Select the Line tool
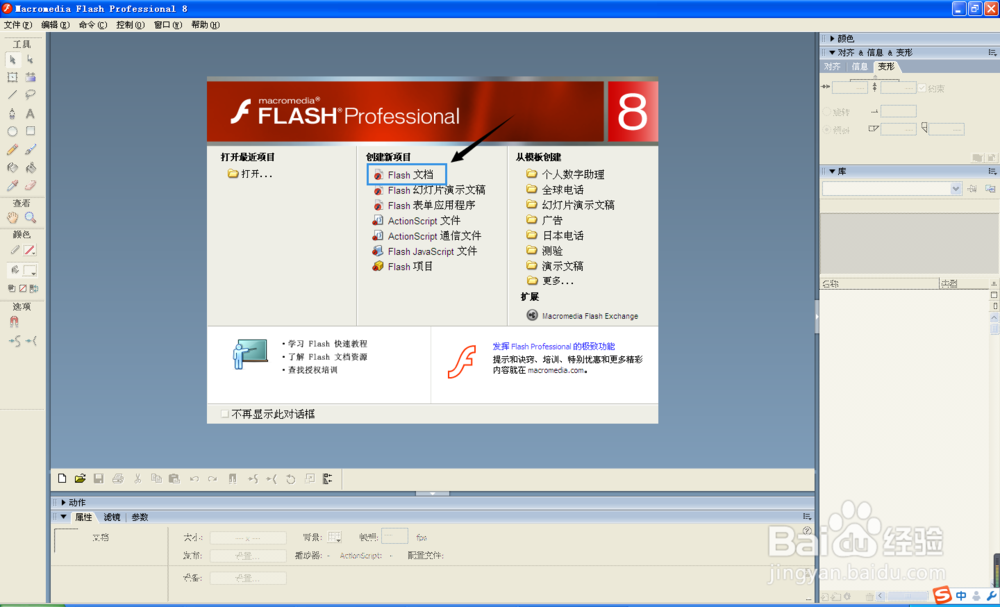1000x607 pixels. pos(13,95)
